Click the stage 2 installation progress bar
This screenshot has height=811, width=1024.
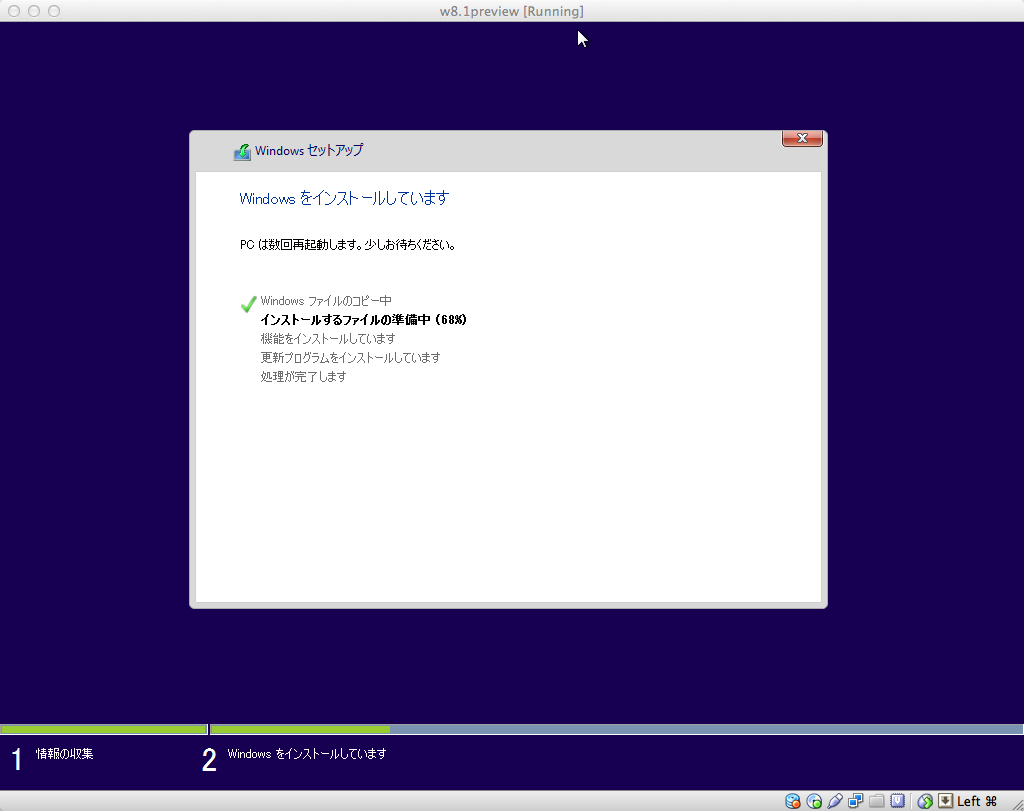click(x=616, y=729)
